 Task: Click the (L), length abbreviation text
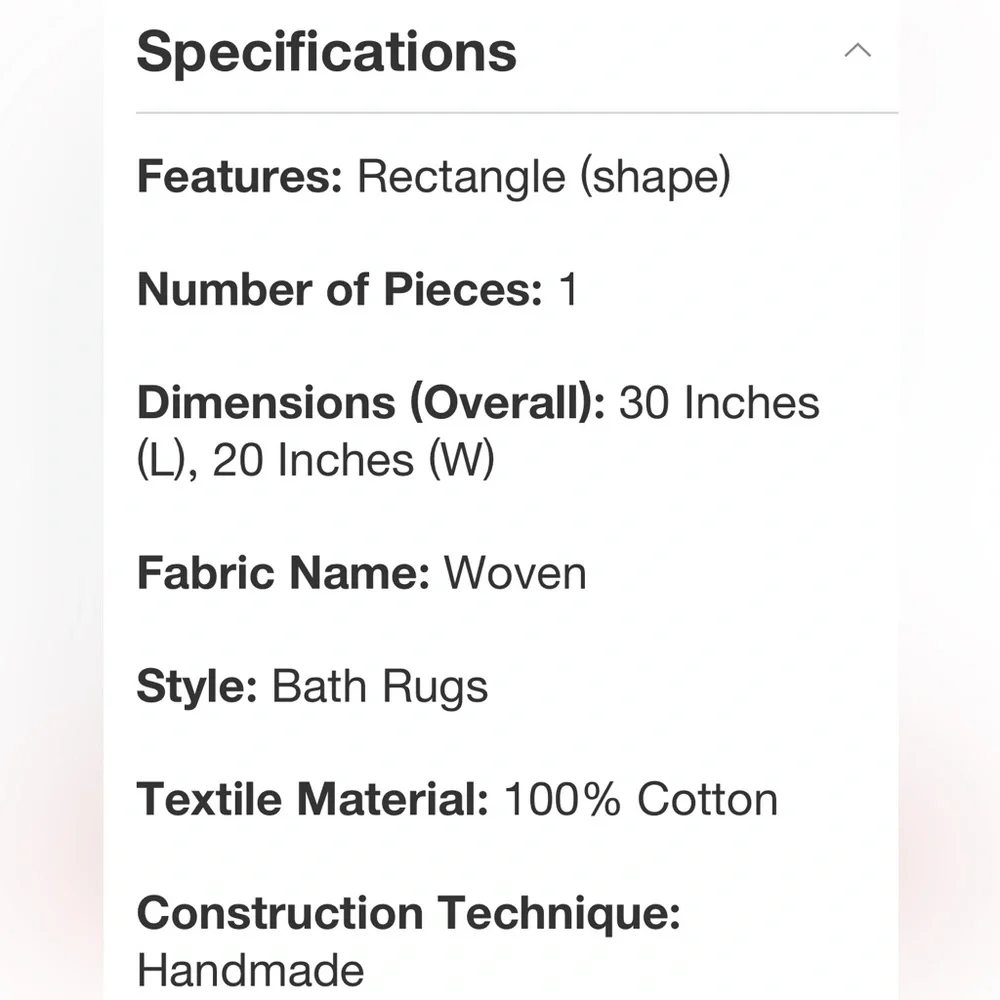(x=167, y=460)
